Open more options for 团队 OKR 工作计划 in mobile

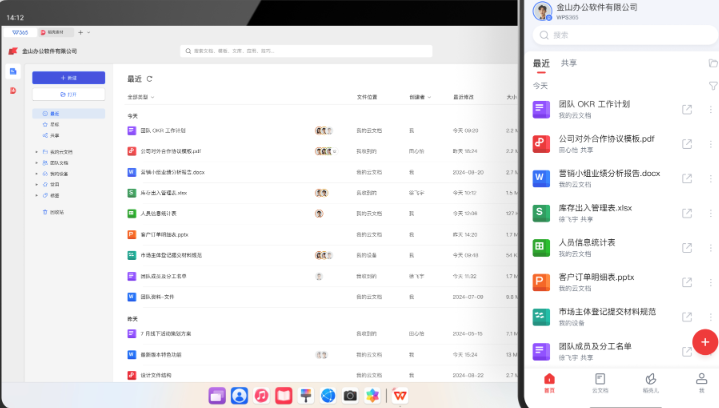(x=710, y=110)
